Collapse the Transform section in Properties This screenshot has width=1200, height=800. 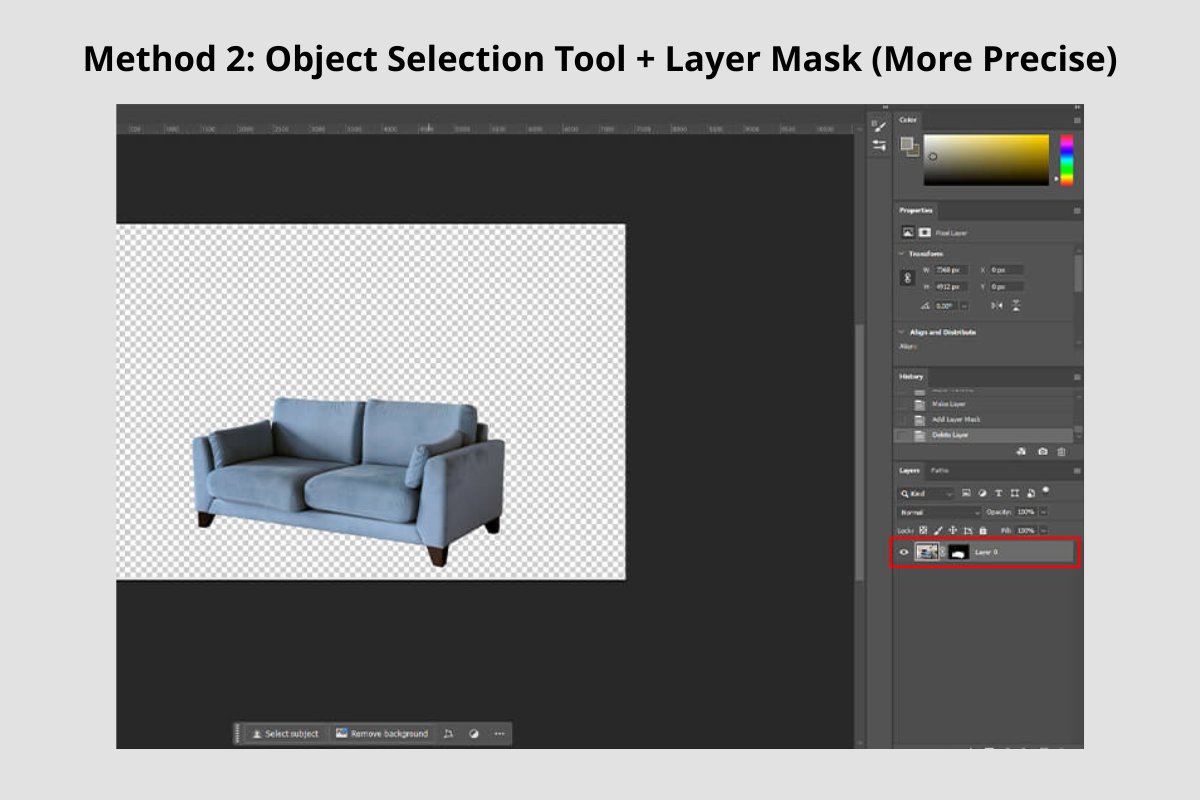(x=901, y=253)
